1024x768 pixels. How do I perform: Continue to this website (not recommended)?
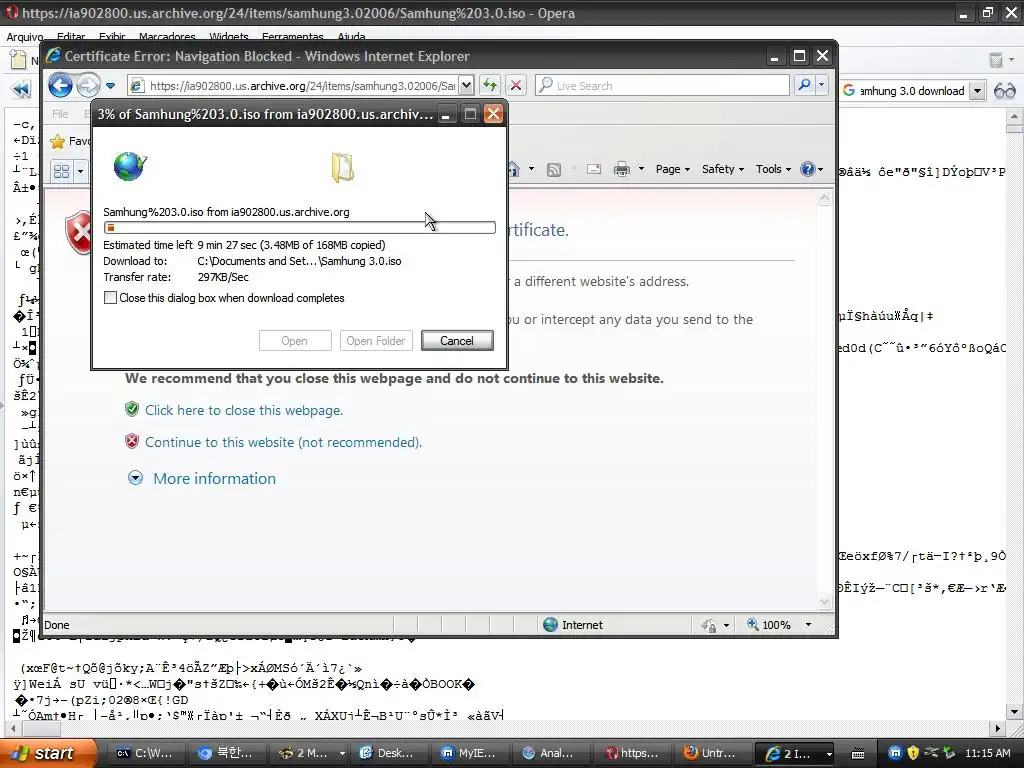pyautogui.click(x=283, y=442)
